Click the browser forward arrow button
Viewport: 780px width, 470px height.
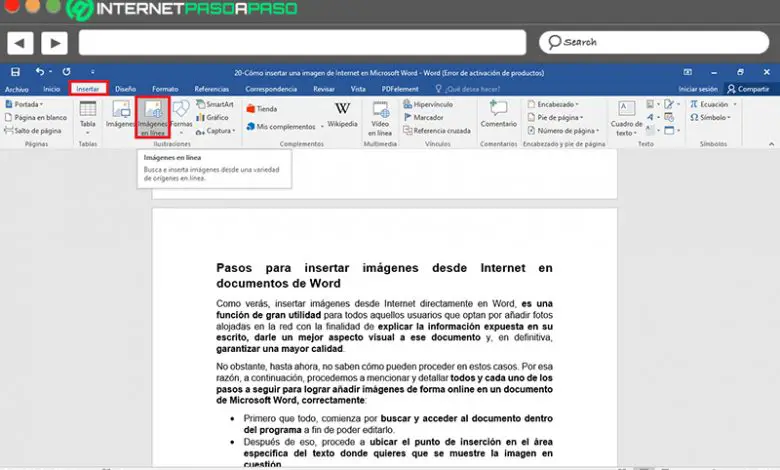pos(54,43)
